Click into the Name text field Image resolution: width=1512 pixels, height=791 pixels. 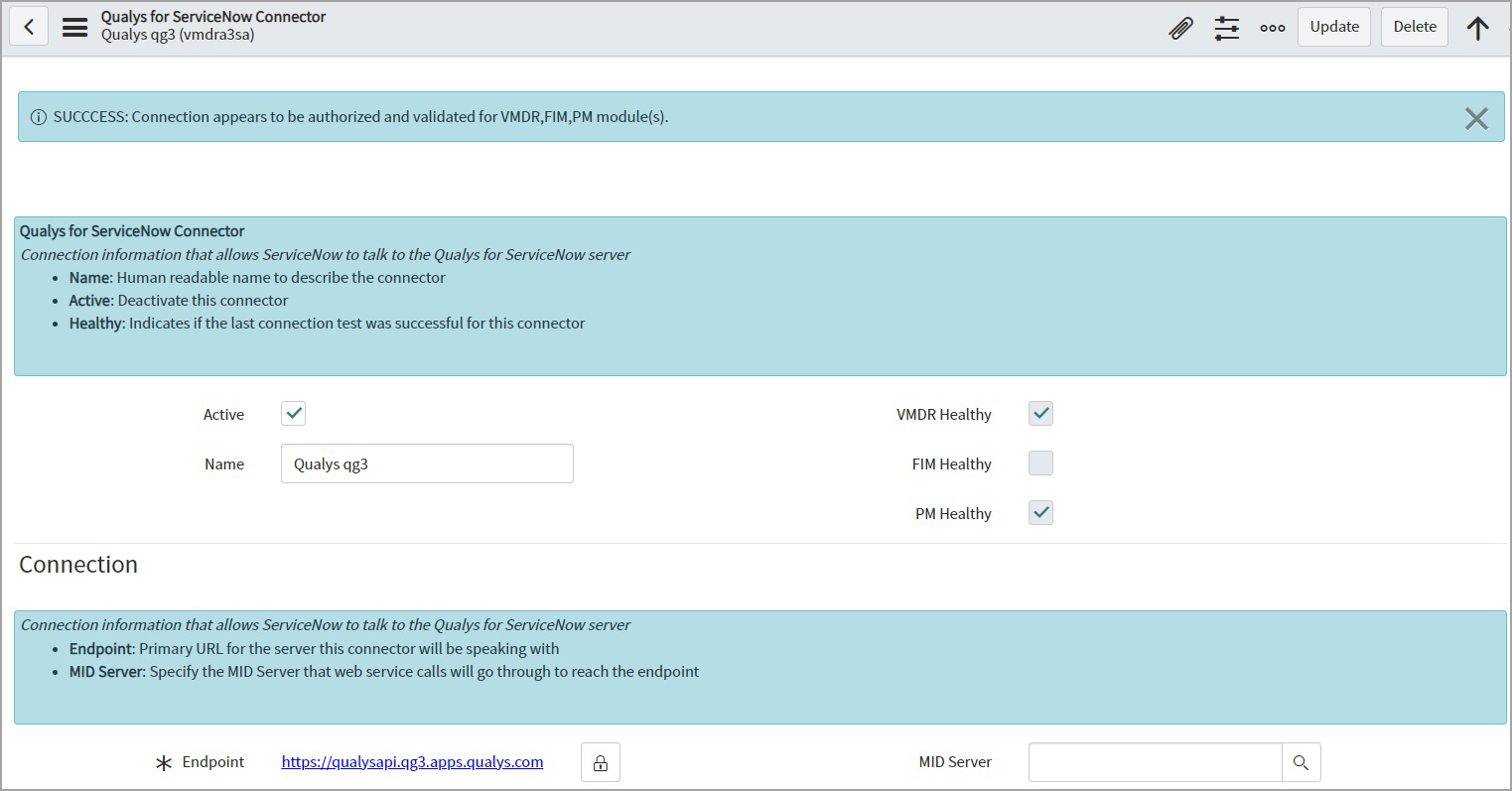click(427, 463)
